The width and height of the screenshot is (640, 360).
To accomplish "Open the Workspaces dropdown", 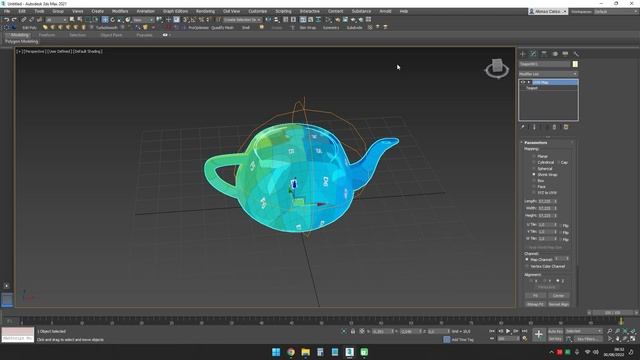I will pos(616,11).
